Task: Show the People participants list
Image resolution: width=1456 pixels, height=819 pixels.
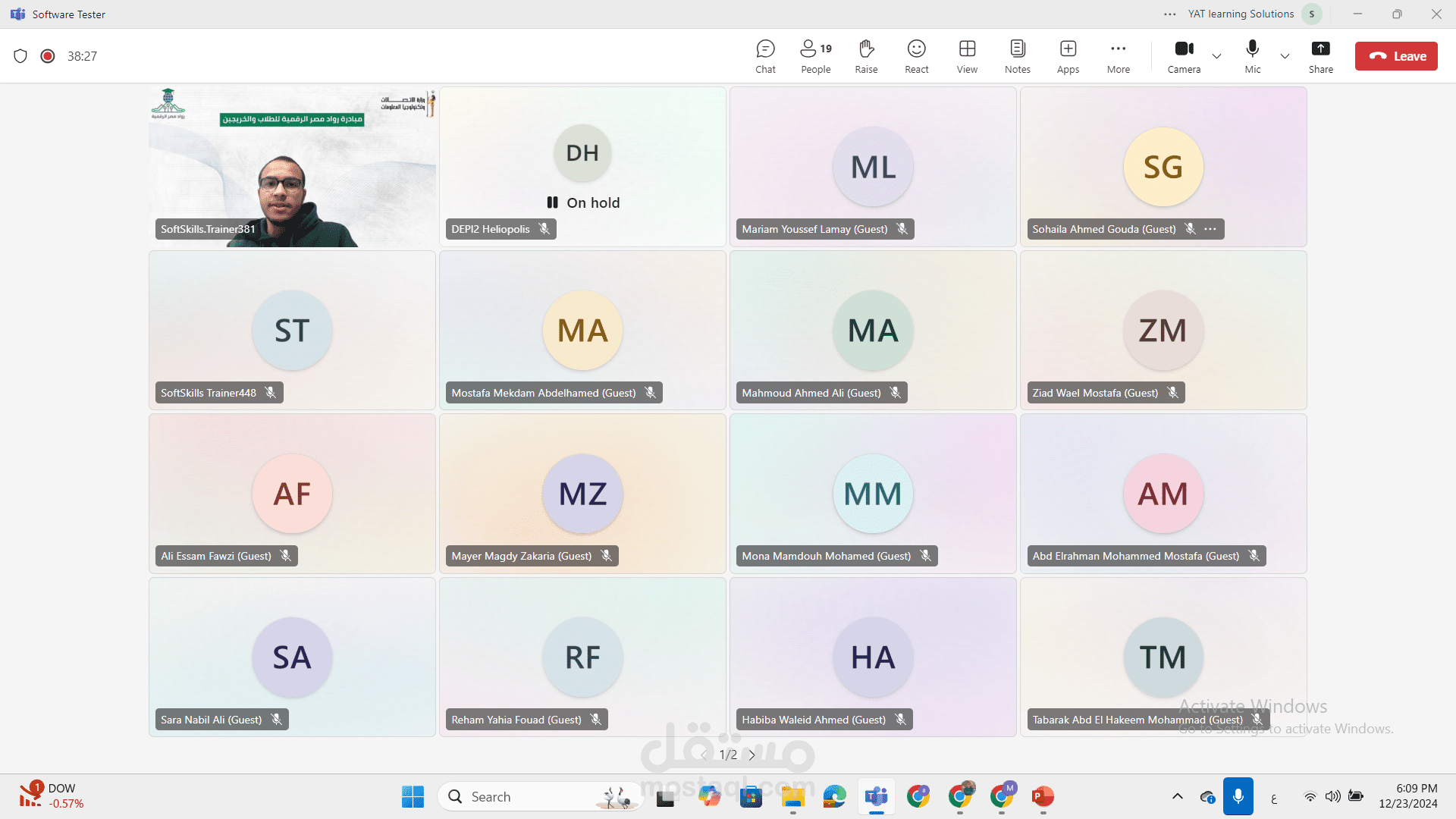Action: (815, 56)
